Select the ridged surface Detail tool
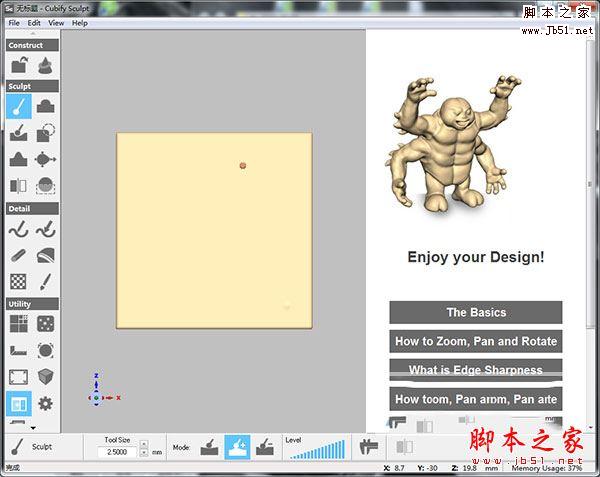The width and height of the screenshot is (600, 477). point(46,256)
